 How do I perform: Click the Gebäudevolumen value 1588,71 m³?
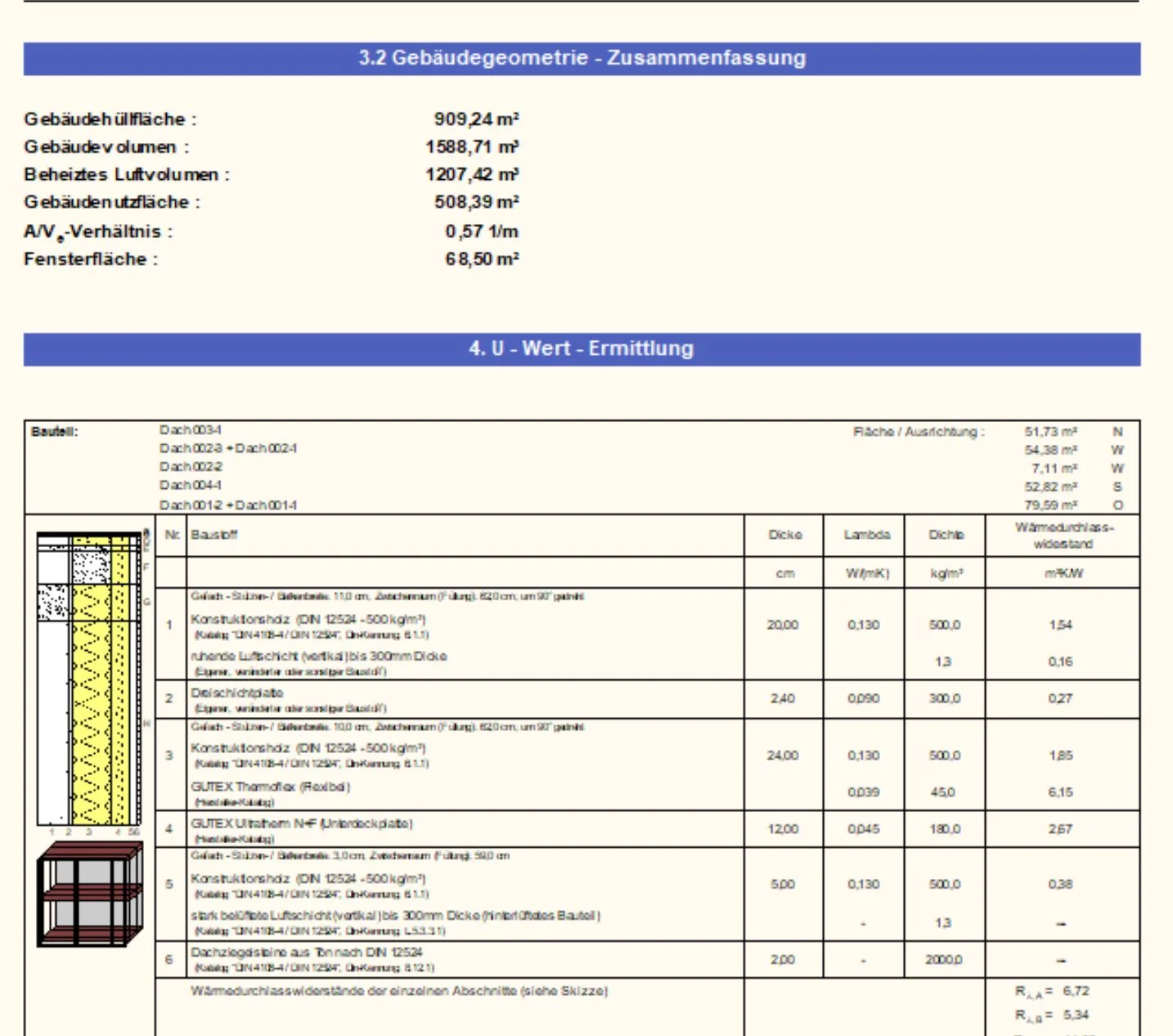[472, 147]
